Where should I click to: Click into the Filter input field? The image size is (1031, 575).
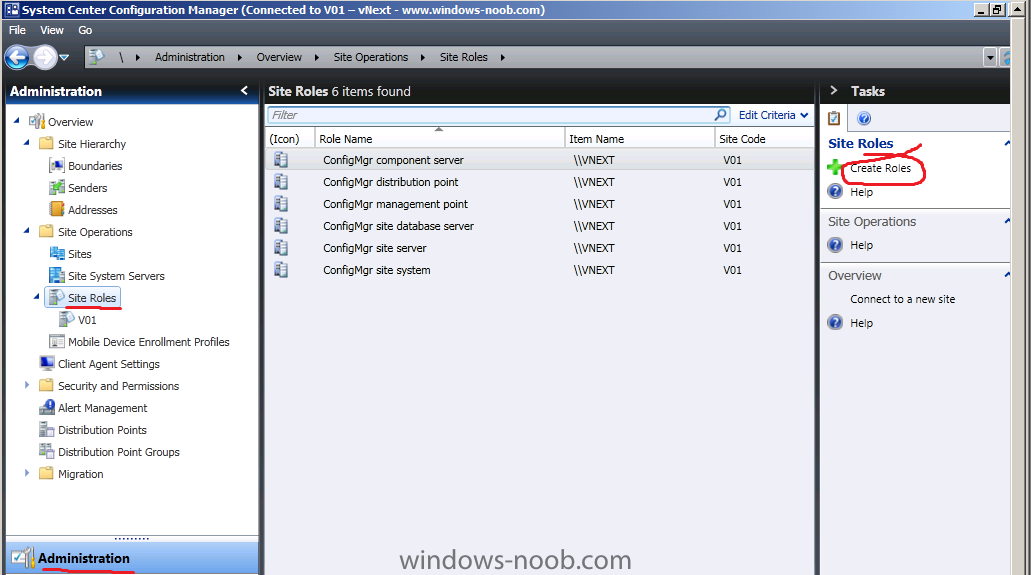(490, 115)
